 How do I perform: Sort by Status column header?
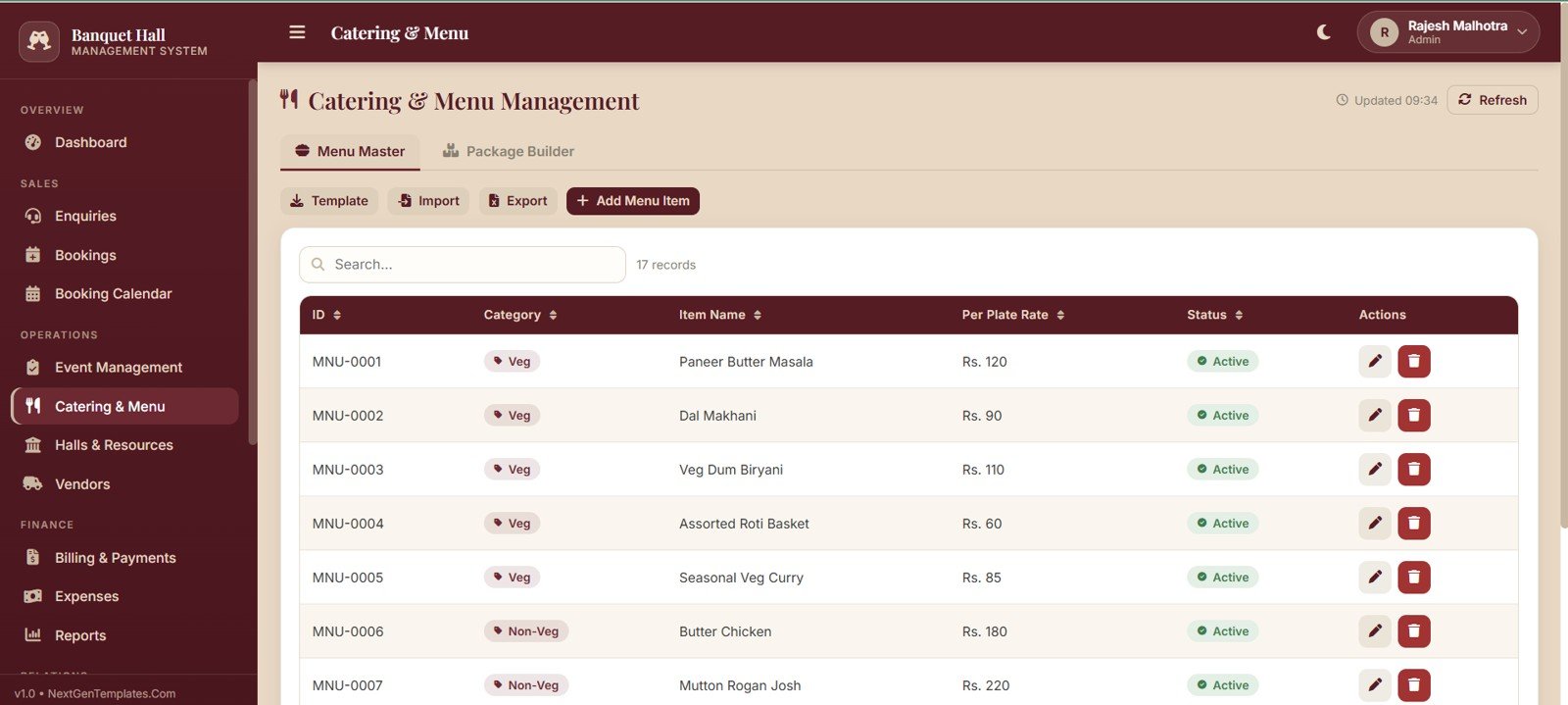(1215, 315)
